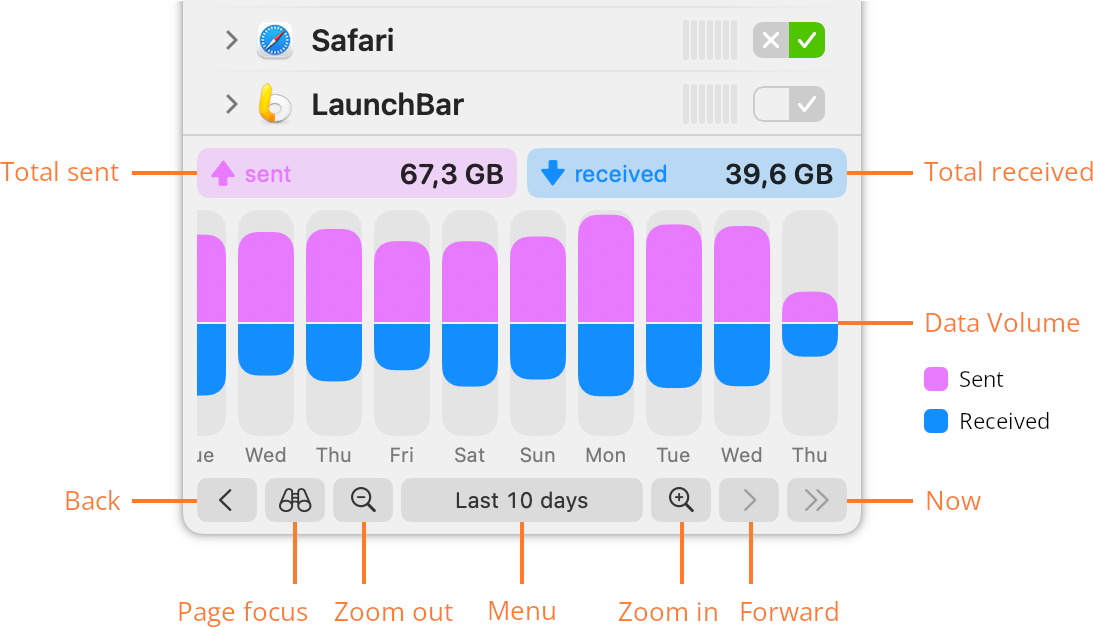The image size is (1093, 627).
Task: Click the last Thursday traffic bar
Action: (x=810, y=324)
